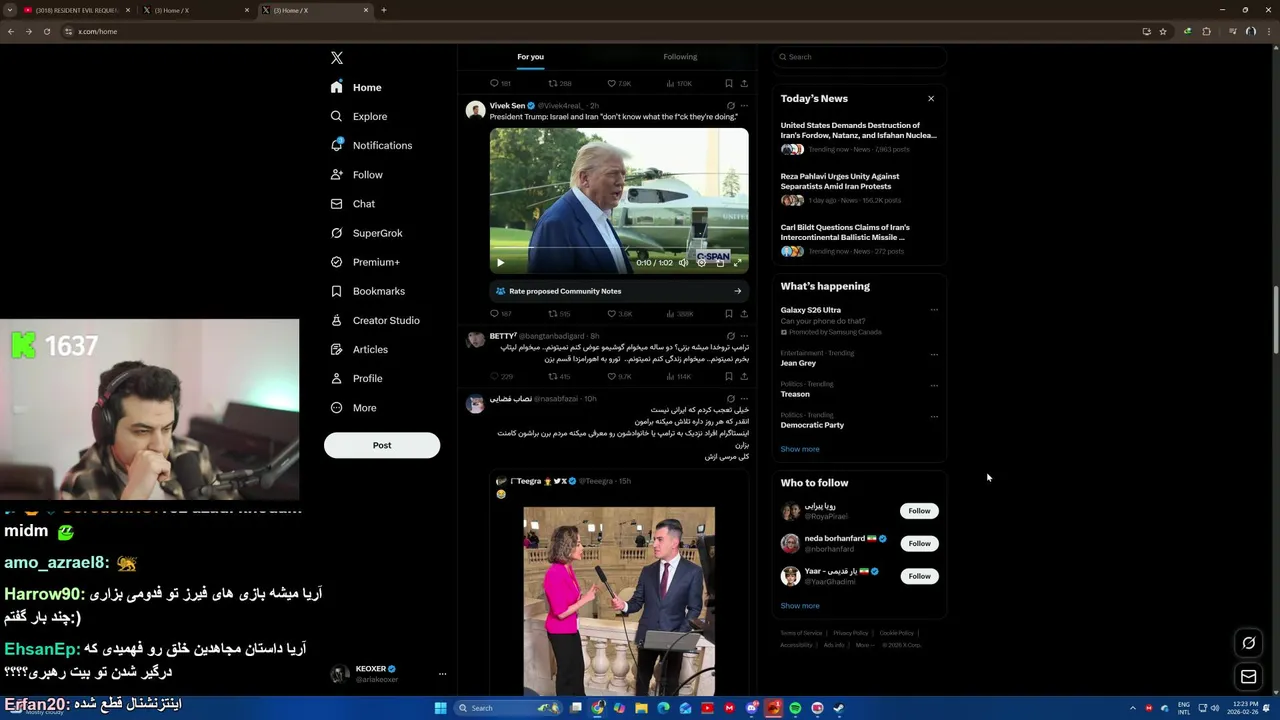Open options for Treason trend
This screenshot has height=720, width=1280.
click(x=934, y=385)
